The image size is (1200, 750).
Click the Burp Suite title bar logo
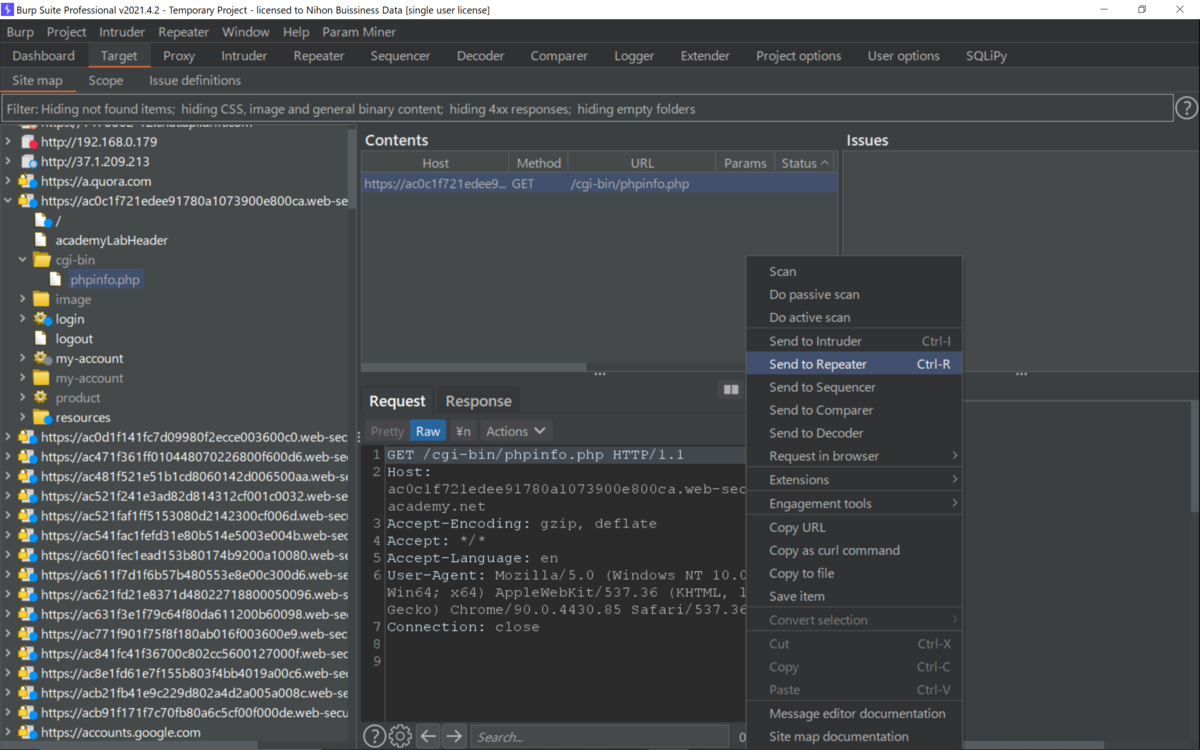[9, 9]
